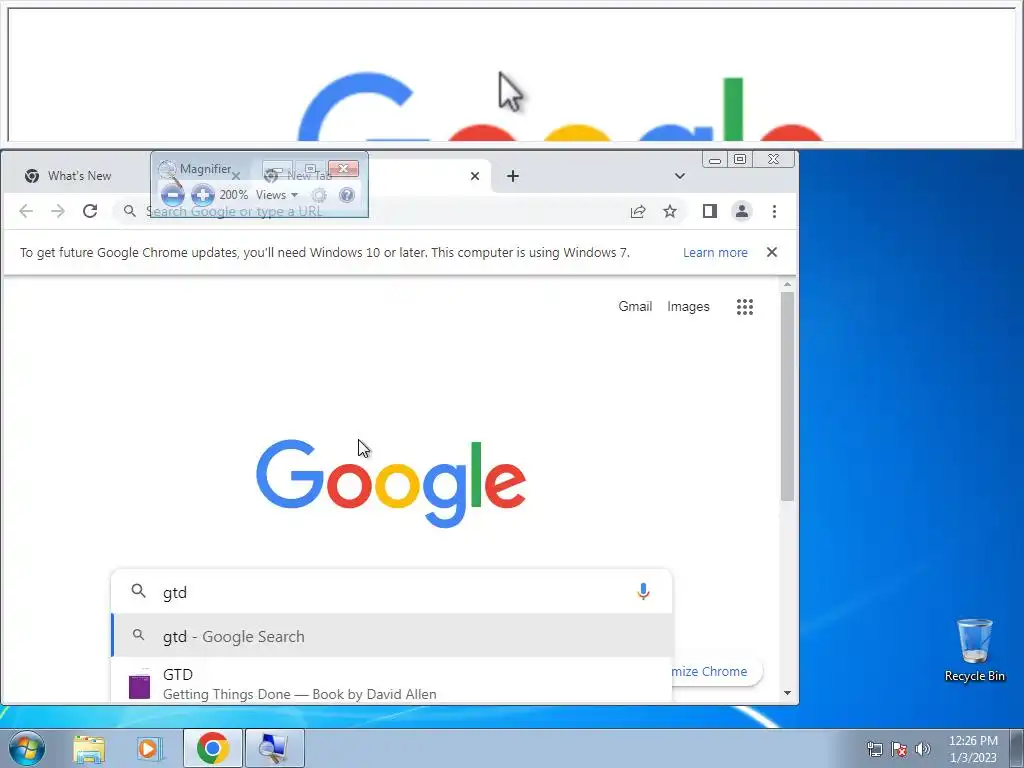Open Magnifier Views dropdown

point(277,195)
